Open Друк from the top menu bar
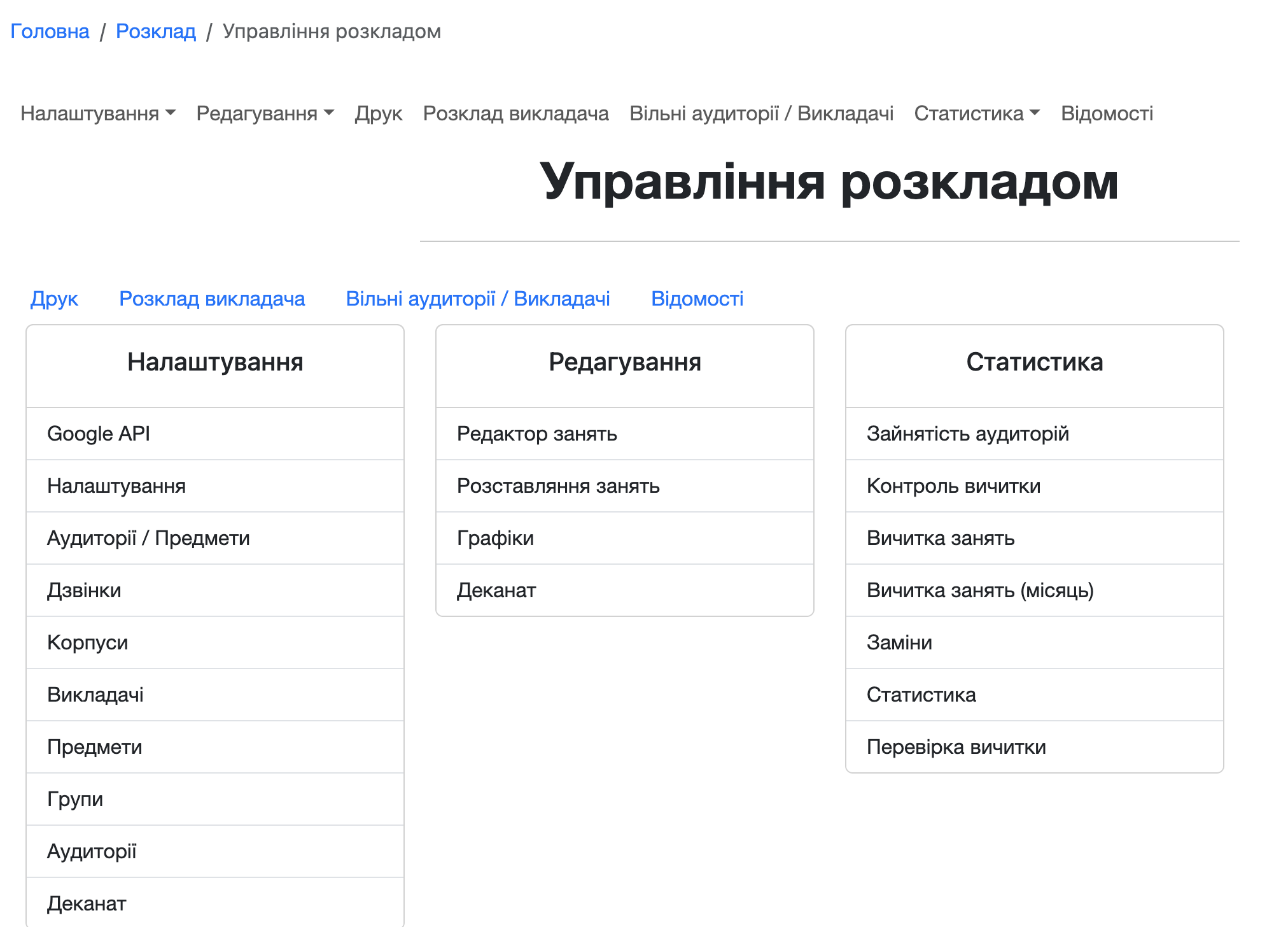 tap(379, 113)
